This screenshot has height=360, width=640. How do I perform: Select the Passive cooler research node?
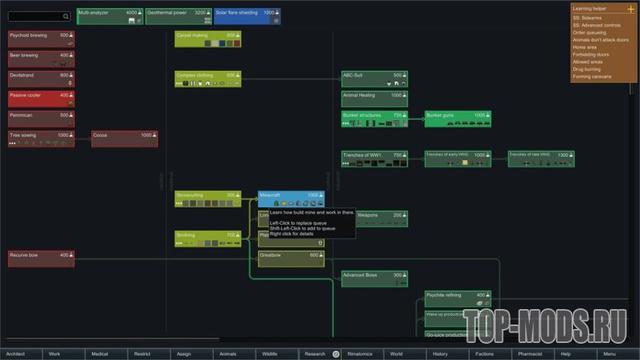click(x=41, y=99)
